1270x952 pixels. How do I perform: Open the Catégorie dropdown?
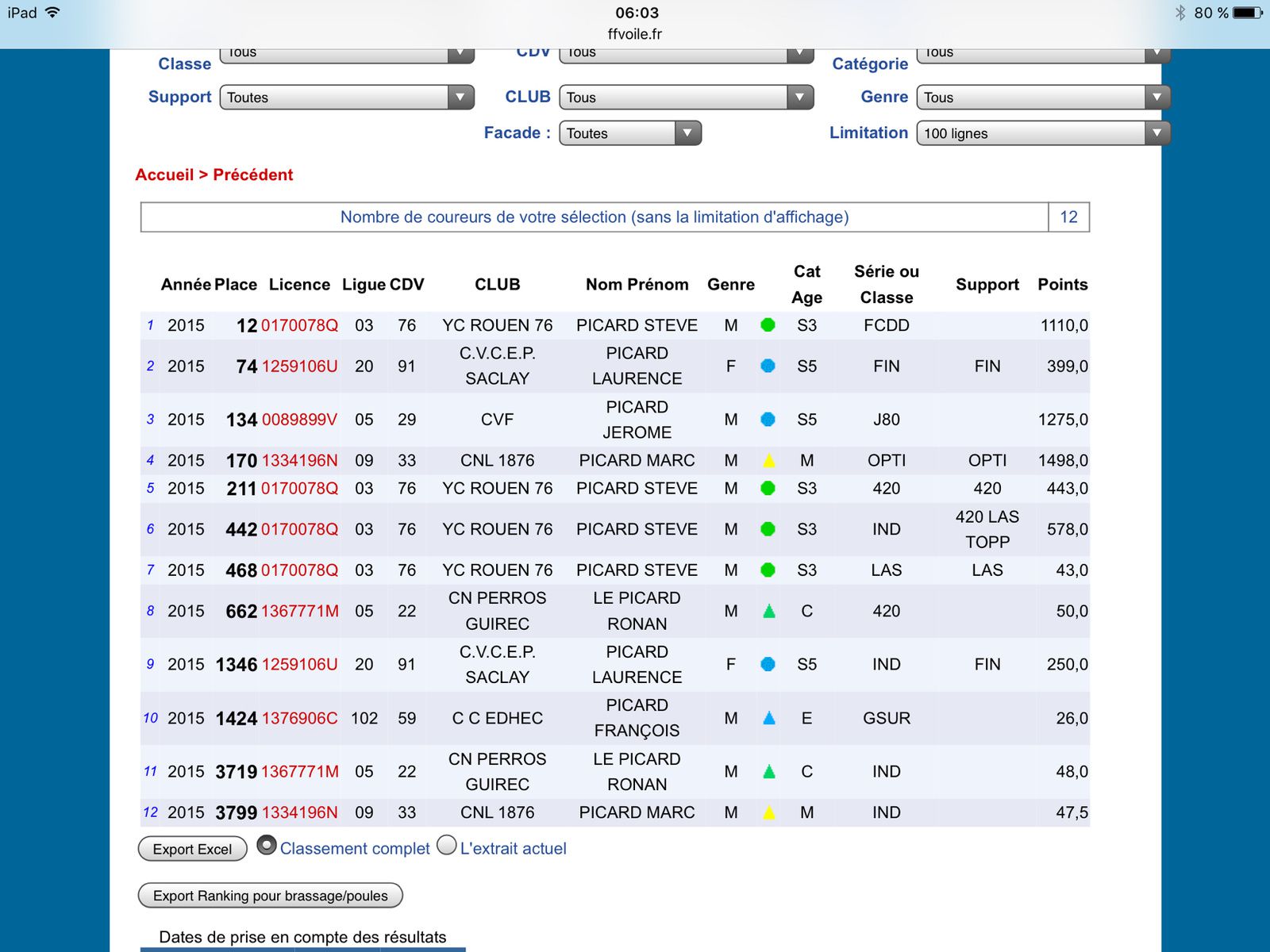(x=1044, y=55)
